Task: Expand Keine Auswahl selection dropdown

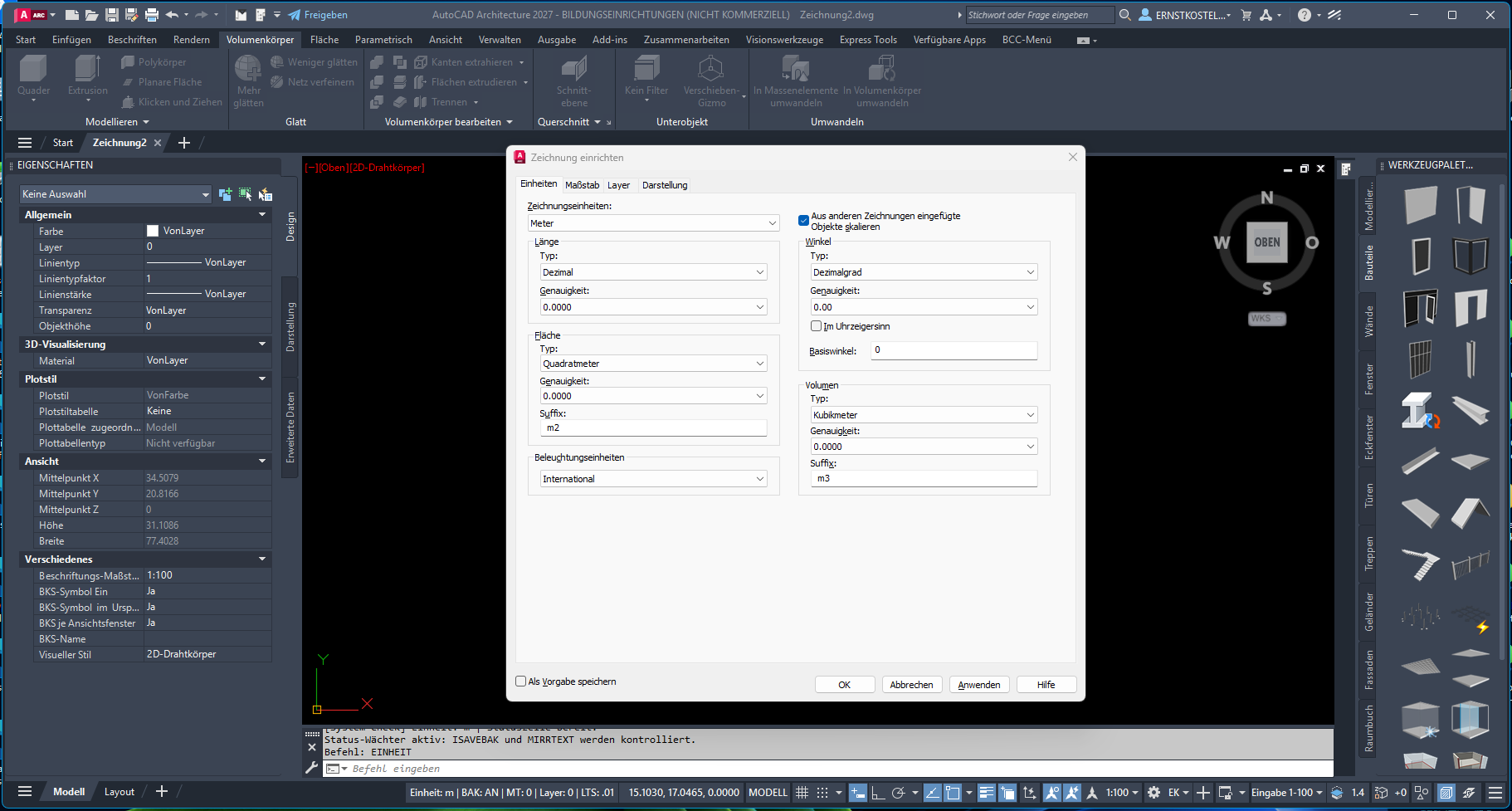Action: (x=115, y=194)
